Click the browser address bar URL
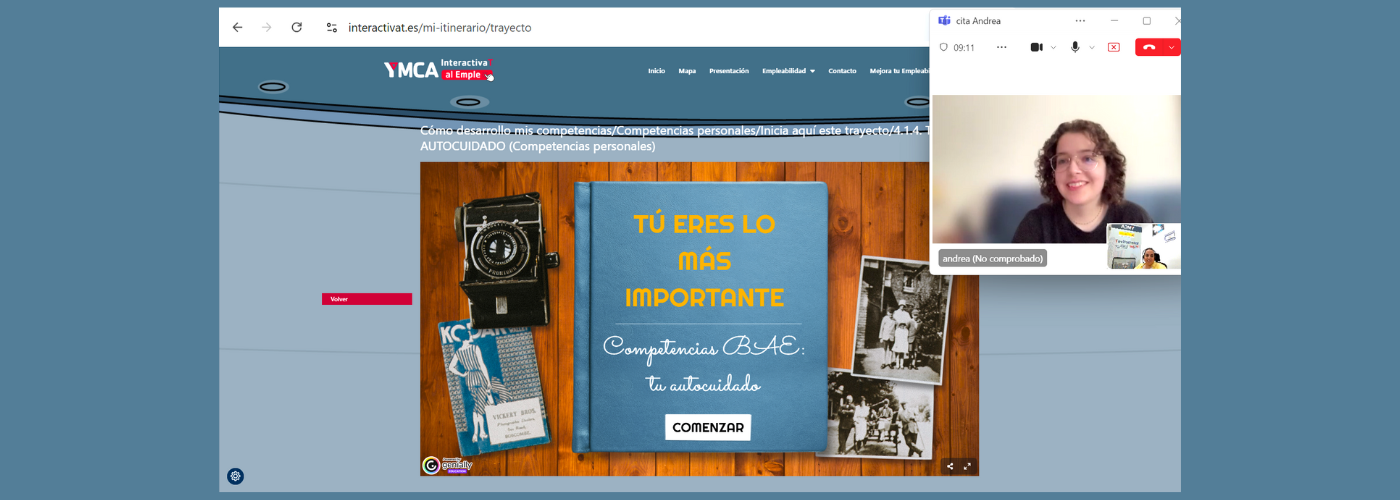1400x500 pixels. pyautogui.click(x=439, y=27)
